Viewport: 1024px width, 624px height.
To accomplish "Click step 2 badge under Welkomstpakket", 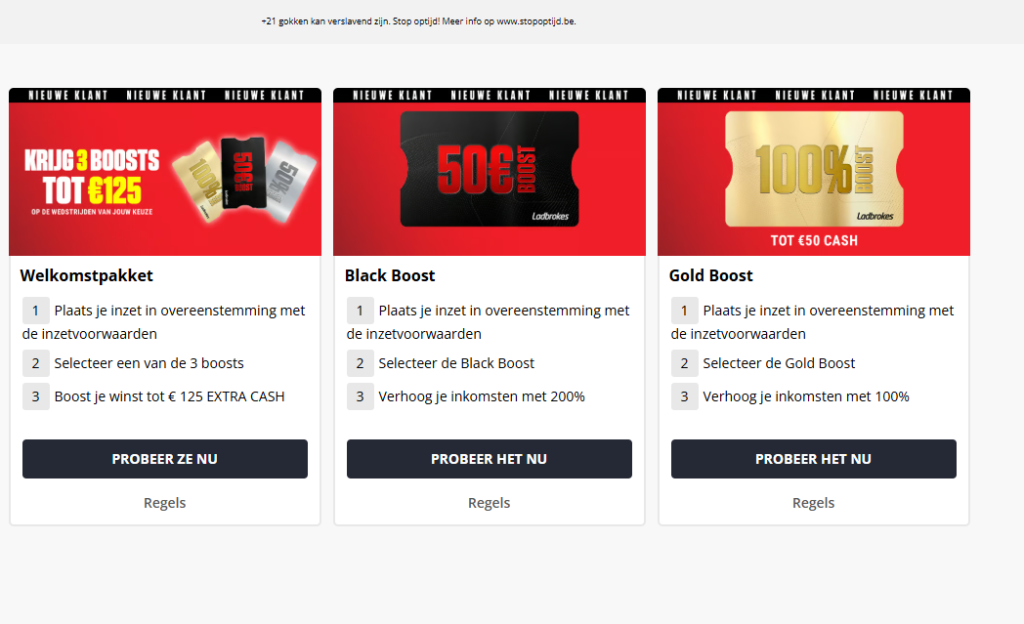I will [x=37, y=362].
